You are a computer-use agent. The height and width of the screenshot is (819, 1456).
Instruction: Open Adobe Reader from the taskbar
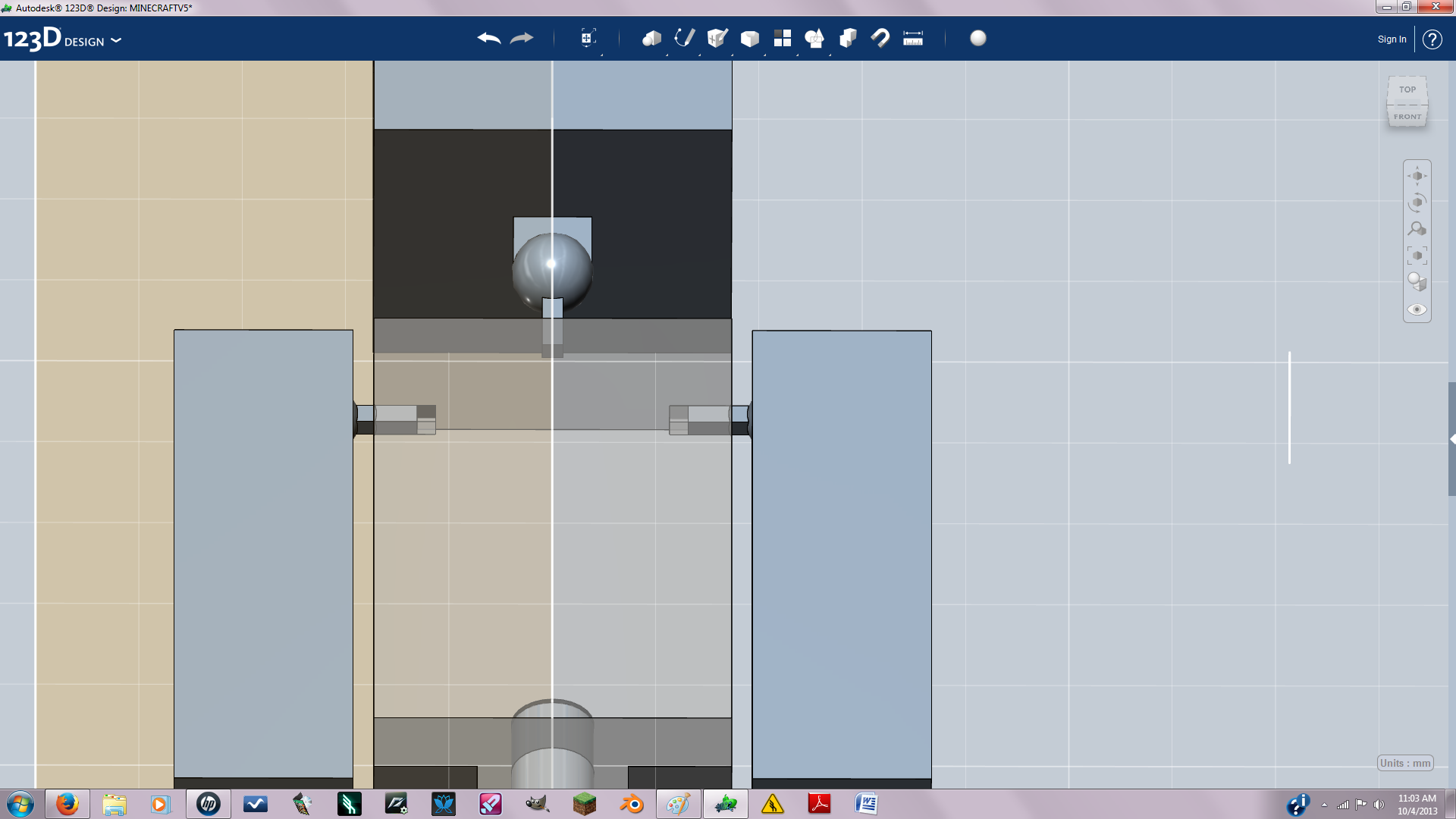pos(820,804)
